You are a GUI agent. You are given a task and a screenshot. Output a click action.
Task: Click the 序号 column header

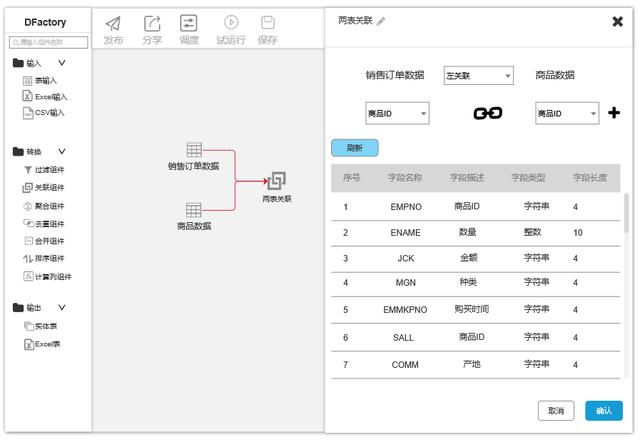coord(351,178)
